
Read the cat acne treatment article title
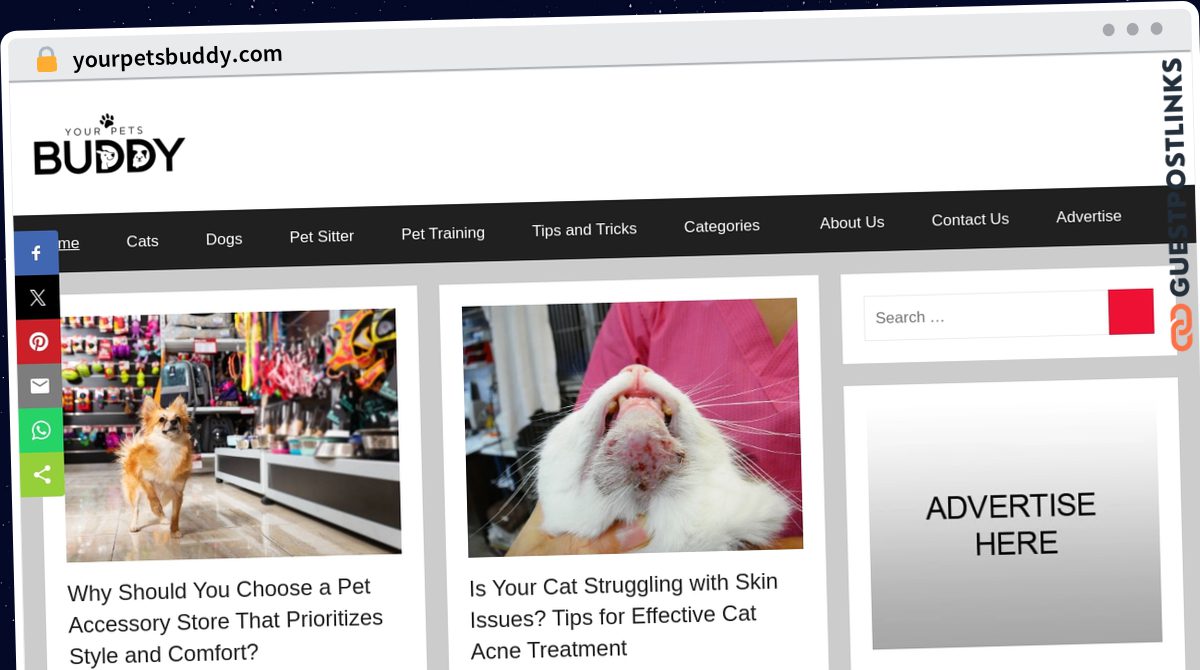(x=623, y=615)
